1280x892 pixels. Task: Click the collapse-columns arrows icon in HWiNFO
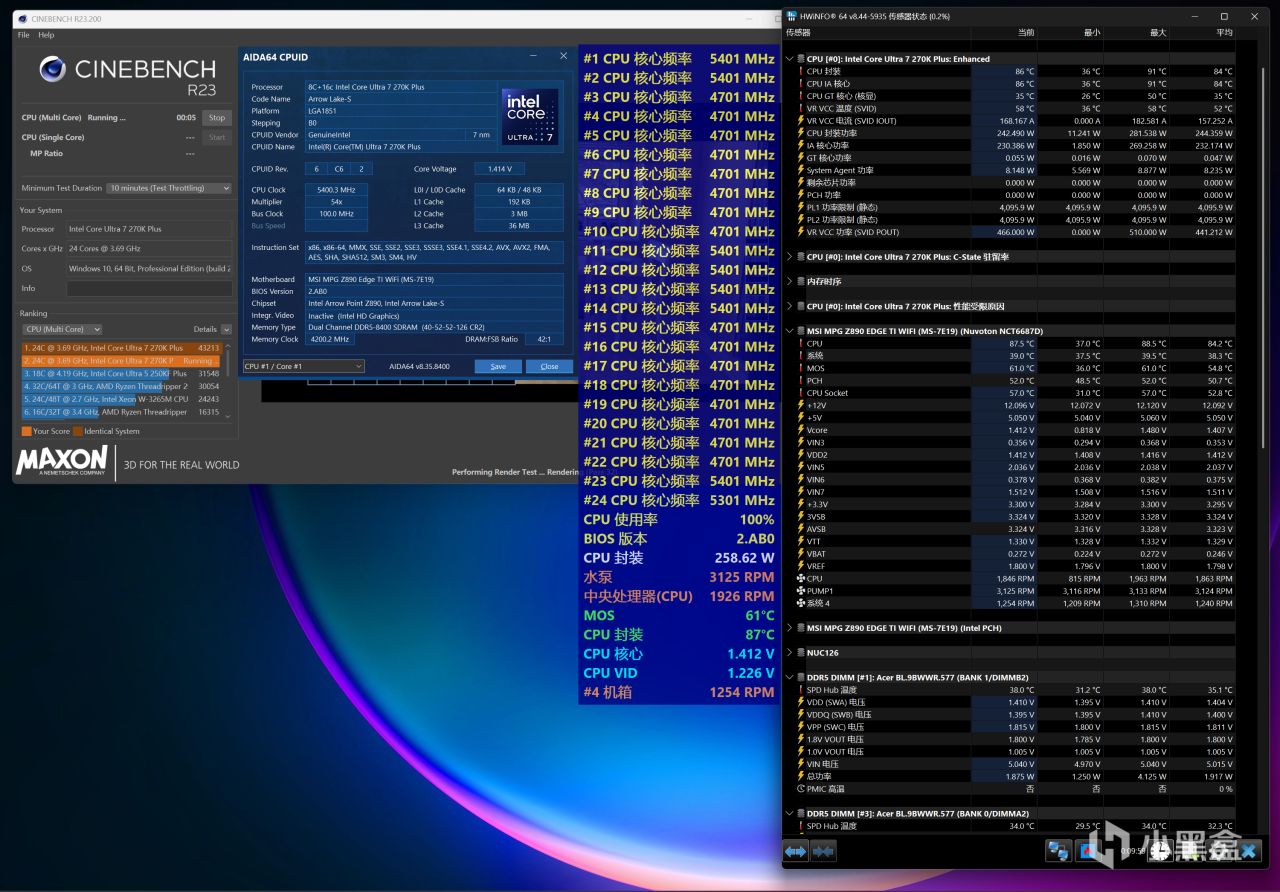coord(823,851)
